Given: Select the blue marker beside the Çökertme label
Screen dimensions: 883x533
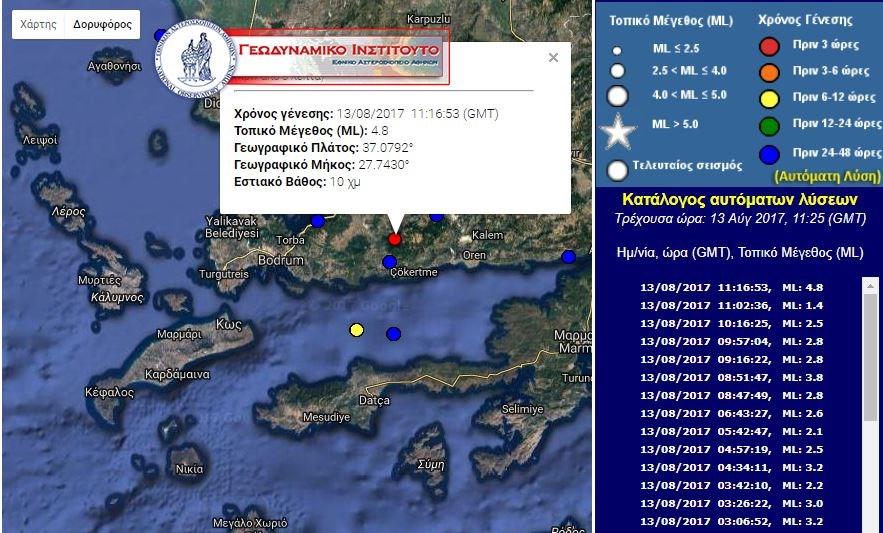Looking at the screenshot, I should tap(390, 262).
